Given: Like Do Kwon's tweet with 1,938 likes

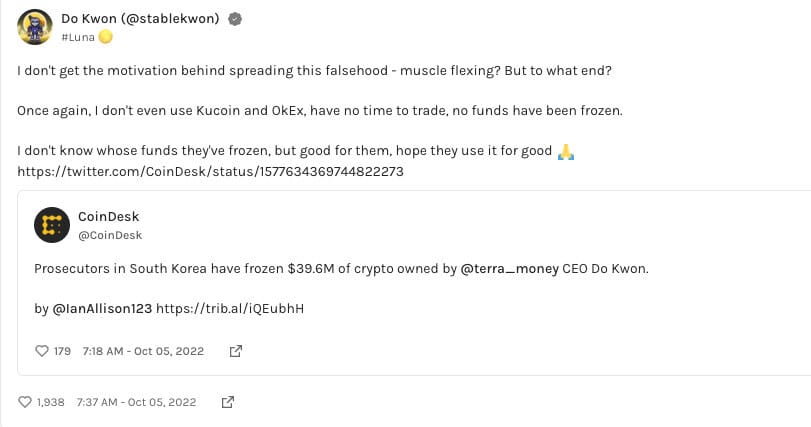Looking at the screenshot, I should [26, 402].
